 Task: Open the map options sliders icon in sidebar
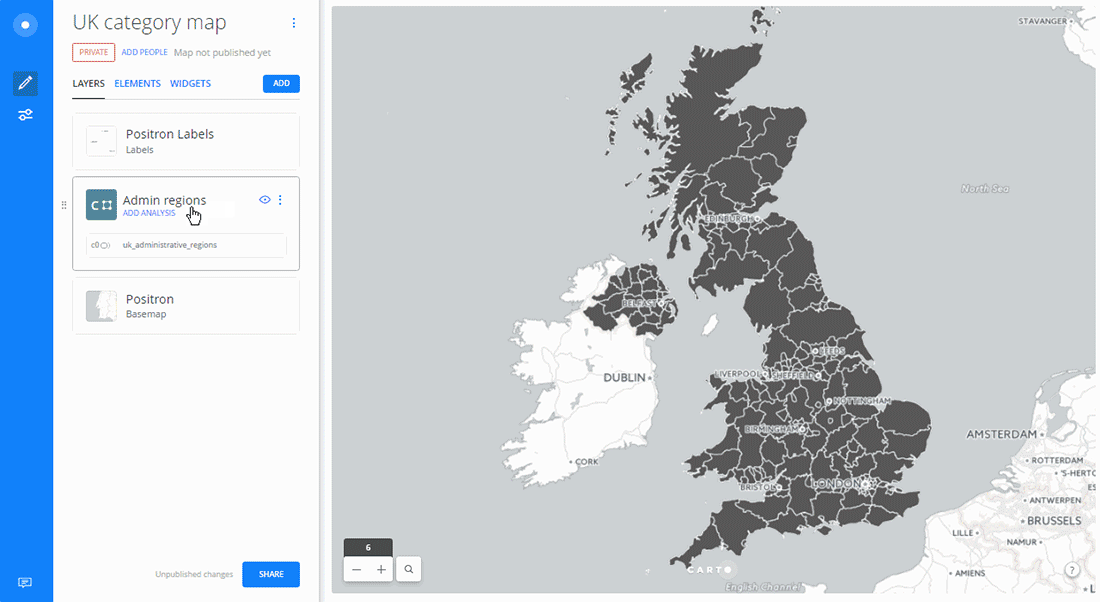pyautogui.click(x=25, y=115)
